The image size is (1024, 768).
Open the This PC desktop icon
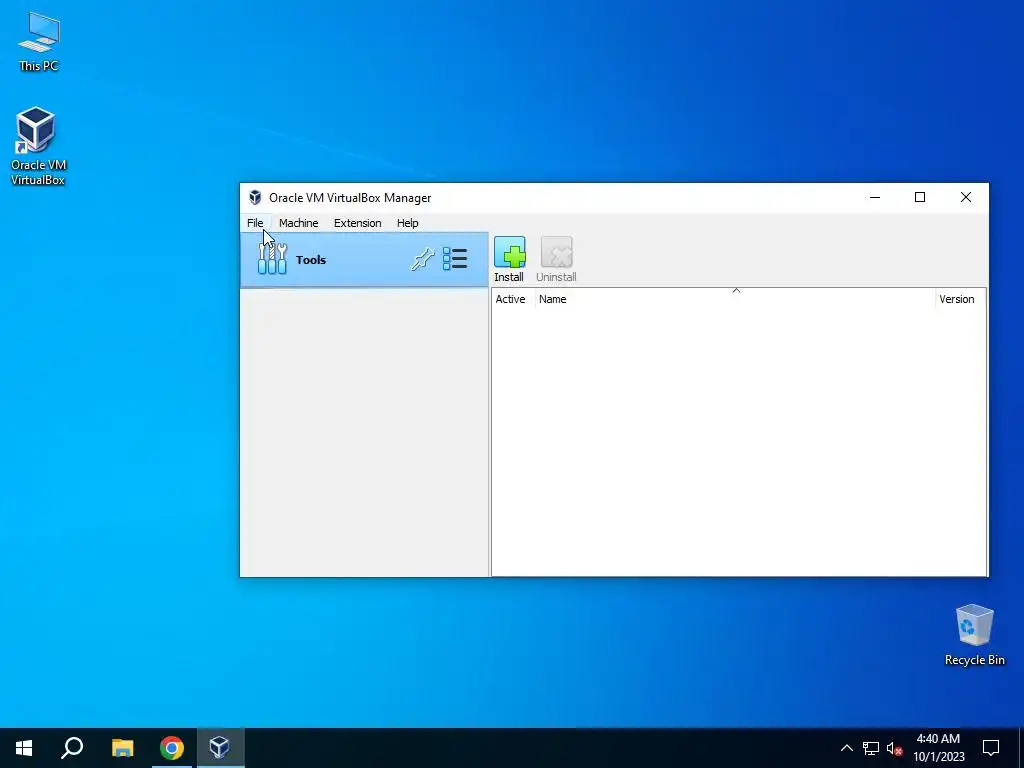click(39, 42)
